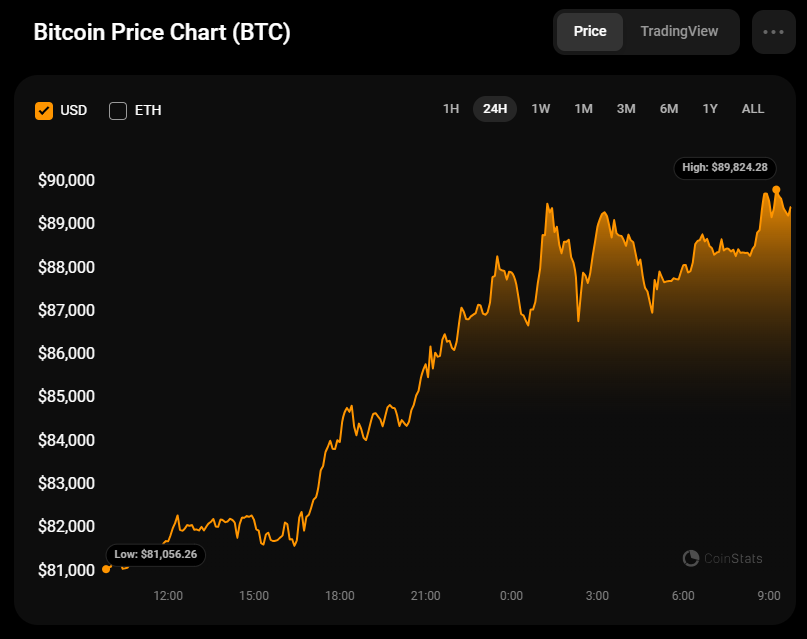Image resolution: width=807 pixels, height=639 pixels.
Task: Click the 0:00 time axis label
Action: click(x=511, y=596)
